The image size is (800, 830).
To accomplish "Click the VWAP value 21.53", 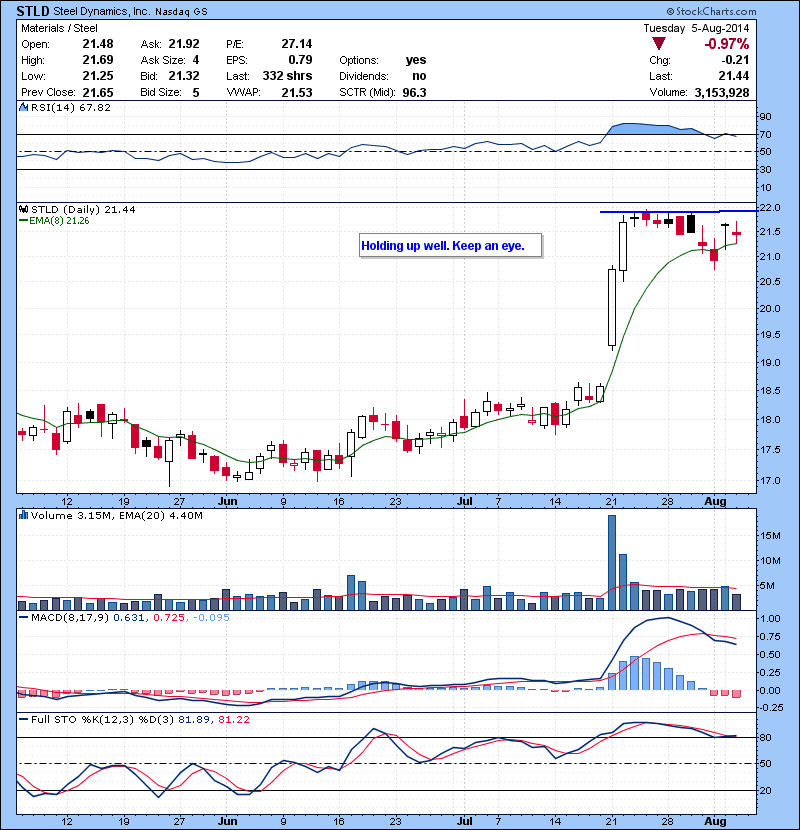I will [x=297, y=92].
